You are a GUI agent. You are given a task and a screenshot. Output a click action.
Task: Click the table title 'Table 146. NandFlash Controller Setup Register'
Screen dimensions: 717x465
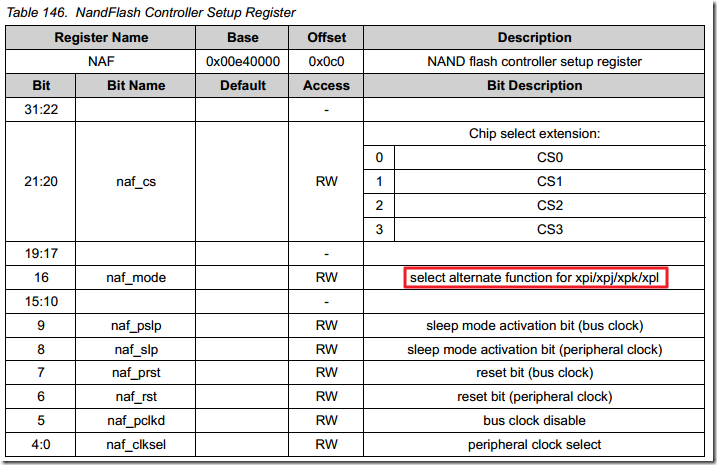pyautogui.click(x=152, y=12)
